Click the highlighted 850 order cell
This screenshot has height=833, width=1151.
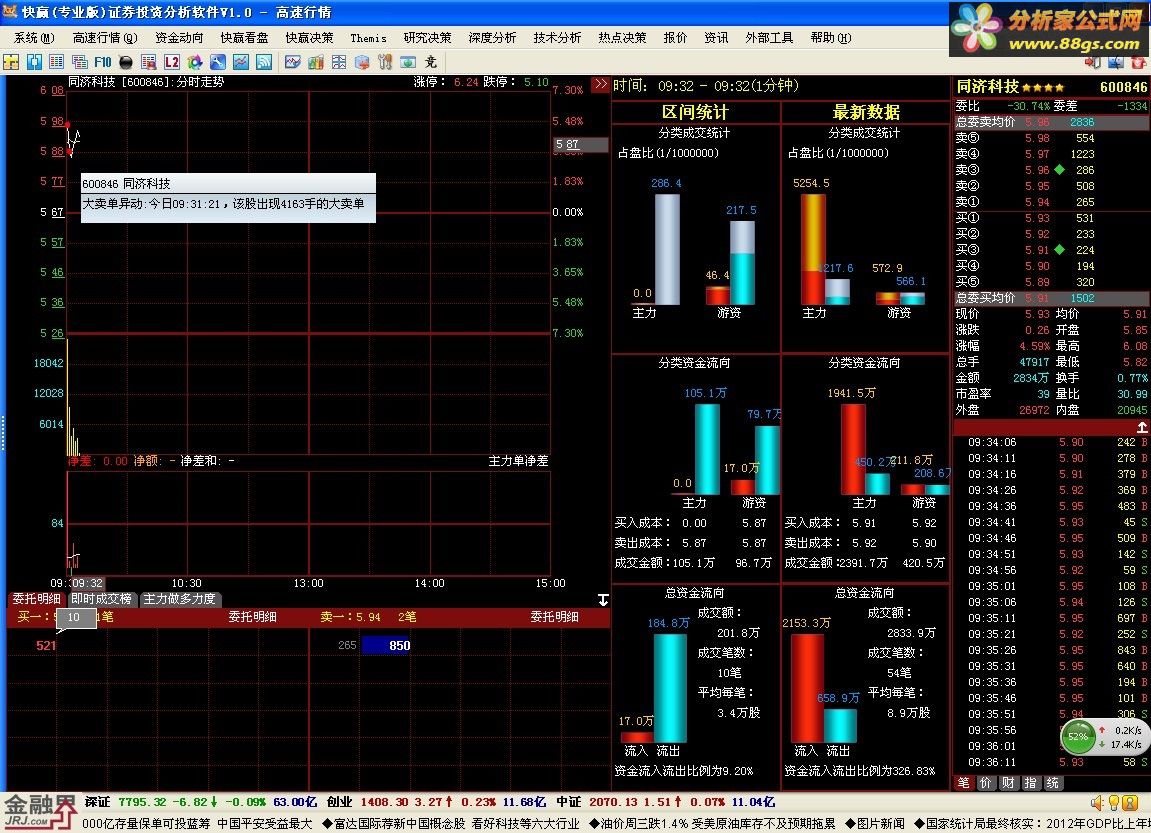pos(386,645)
